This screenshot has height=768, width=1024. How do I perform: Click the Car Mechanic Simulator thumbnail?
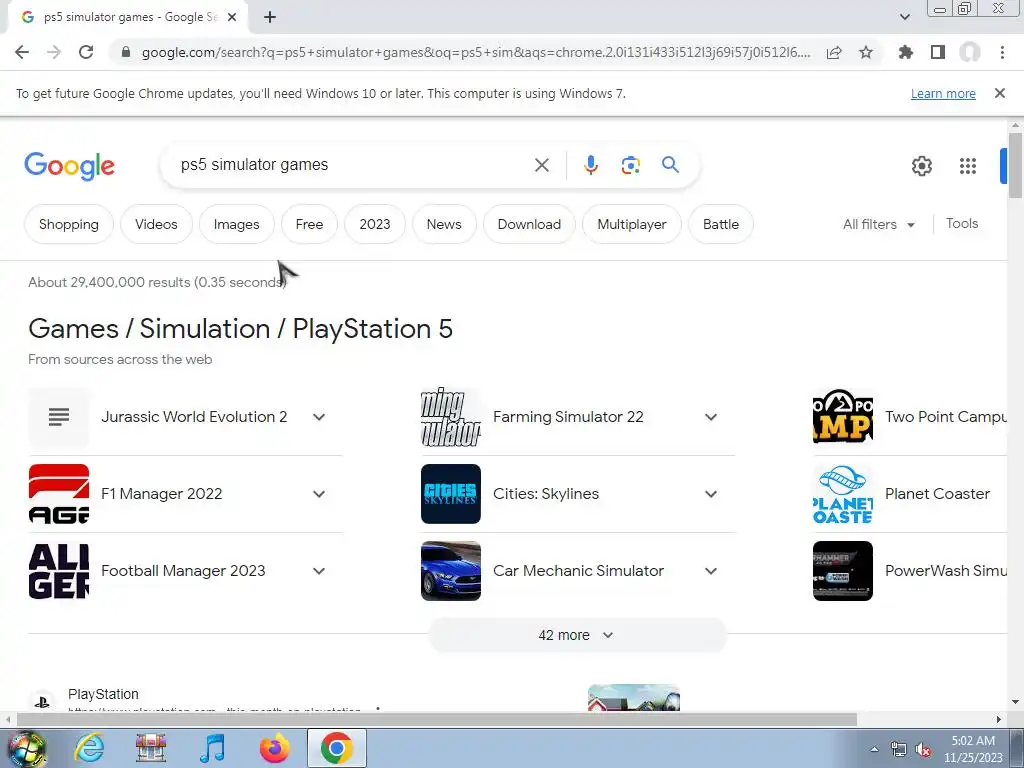(x=451, y=571)
